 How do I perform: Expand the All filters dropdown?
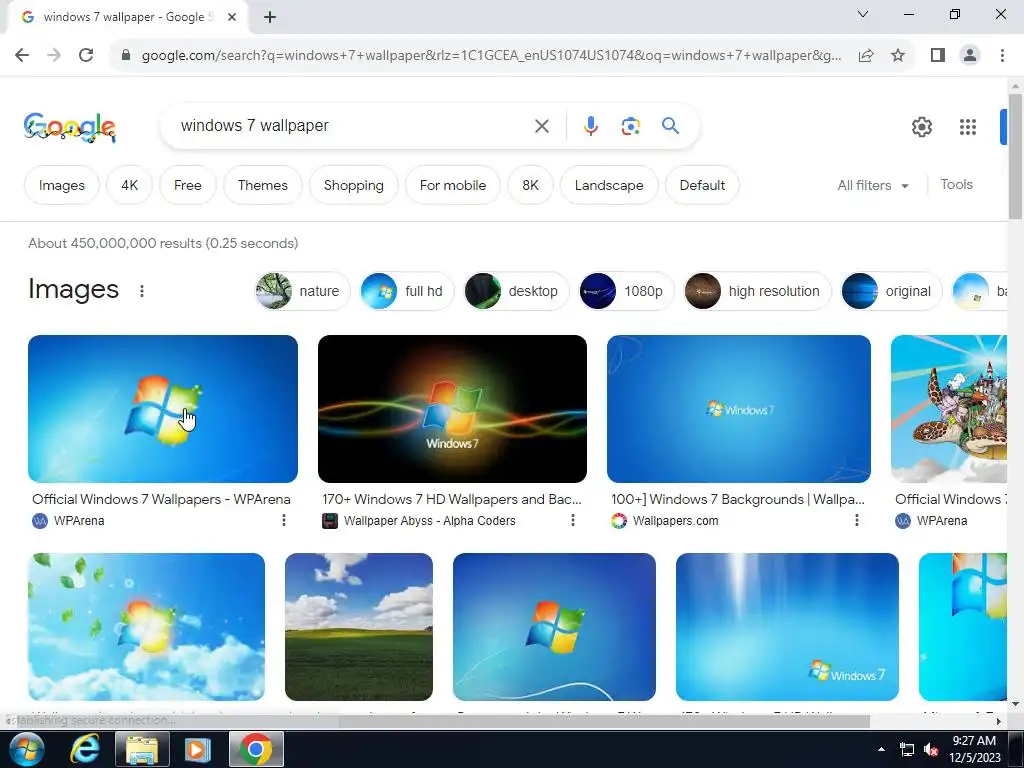click(873, 185)
